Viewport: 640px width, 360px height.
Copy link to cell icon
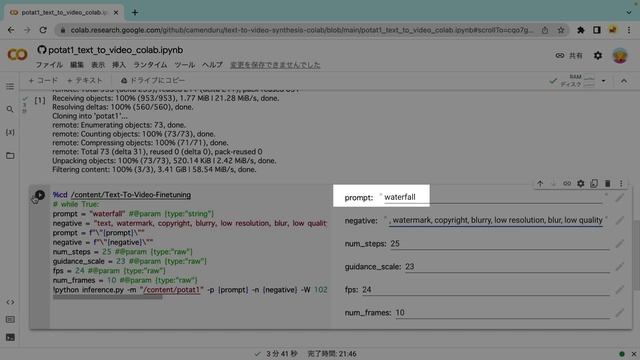click(x=567, y=184)
